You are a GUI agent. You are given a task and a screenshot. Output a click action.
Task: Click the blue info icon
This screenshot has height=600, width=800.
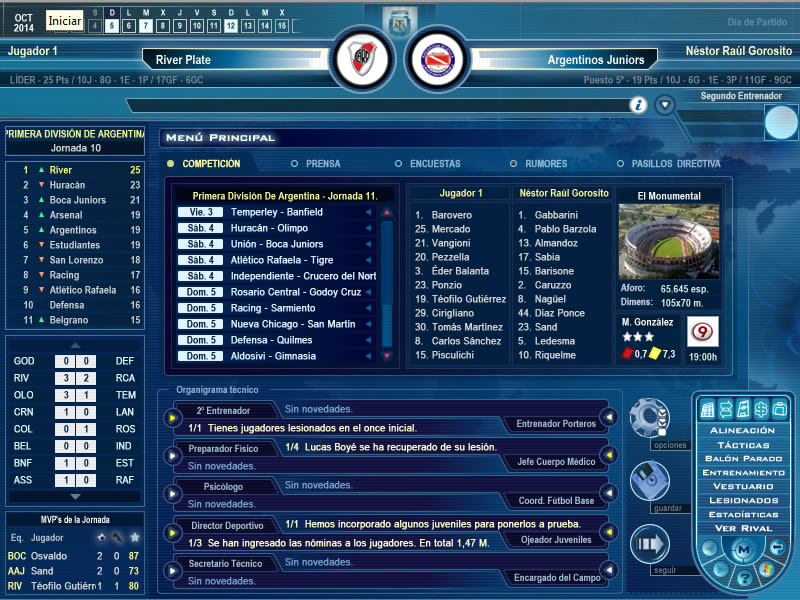pyautogui.click(x=637, y=104)
